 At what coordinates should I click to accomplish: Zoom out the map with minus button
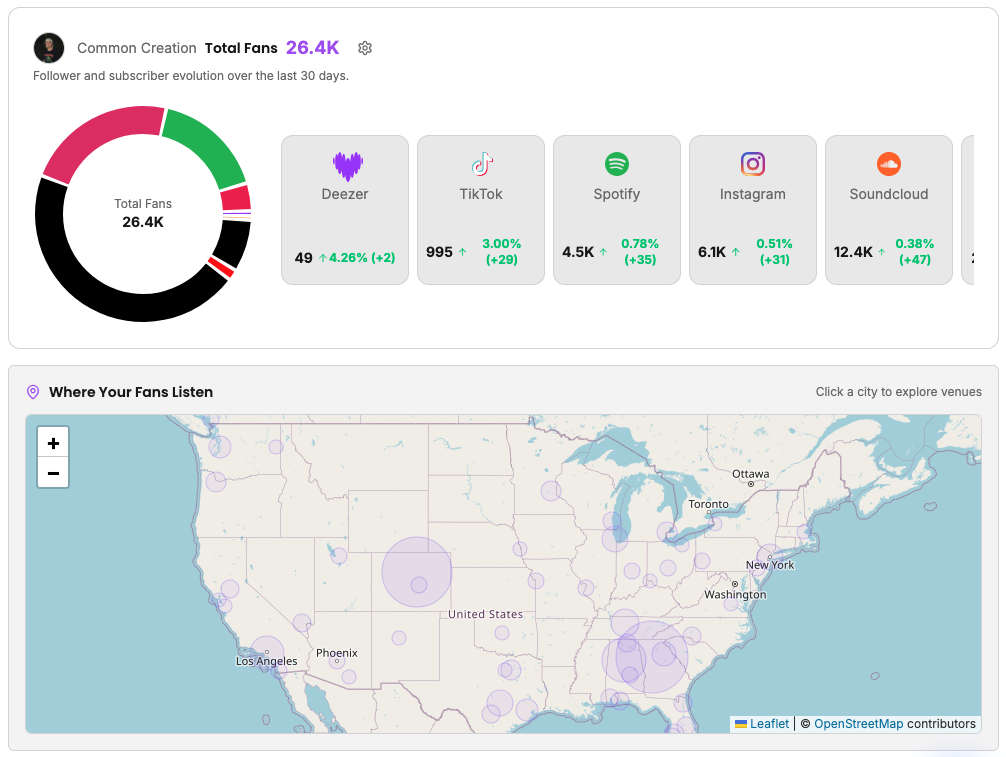click(x=53, y=473)
